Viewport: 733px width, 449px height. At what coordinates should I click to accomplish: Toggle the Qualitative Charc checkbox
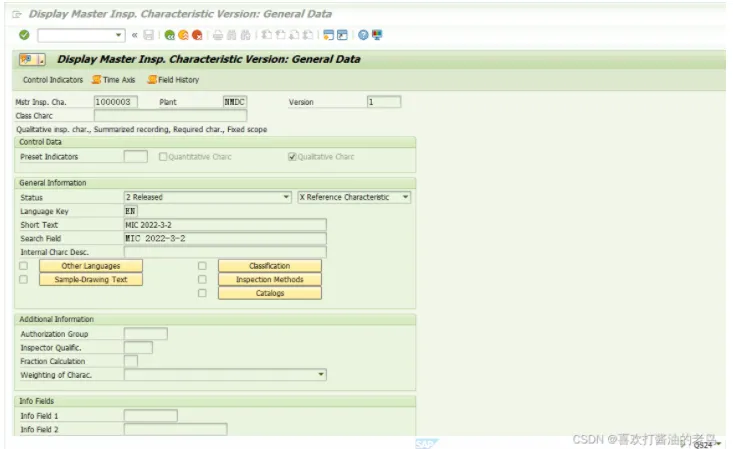pos(292,157)
